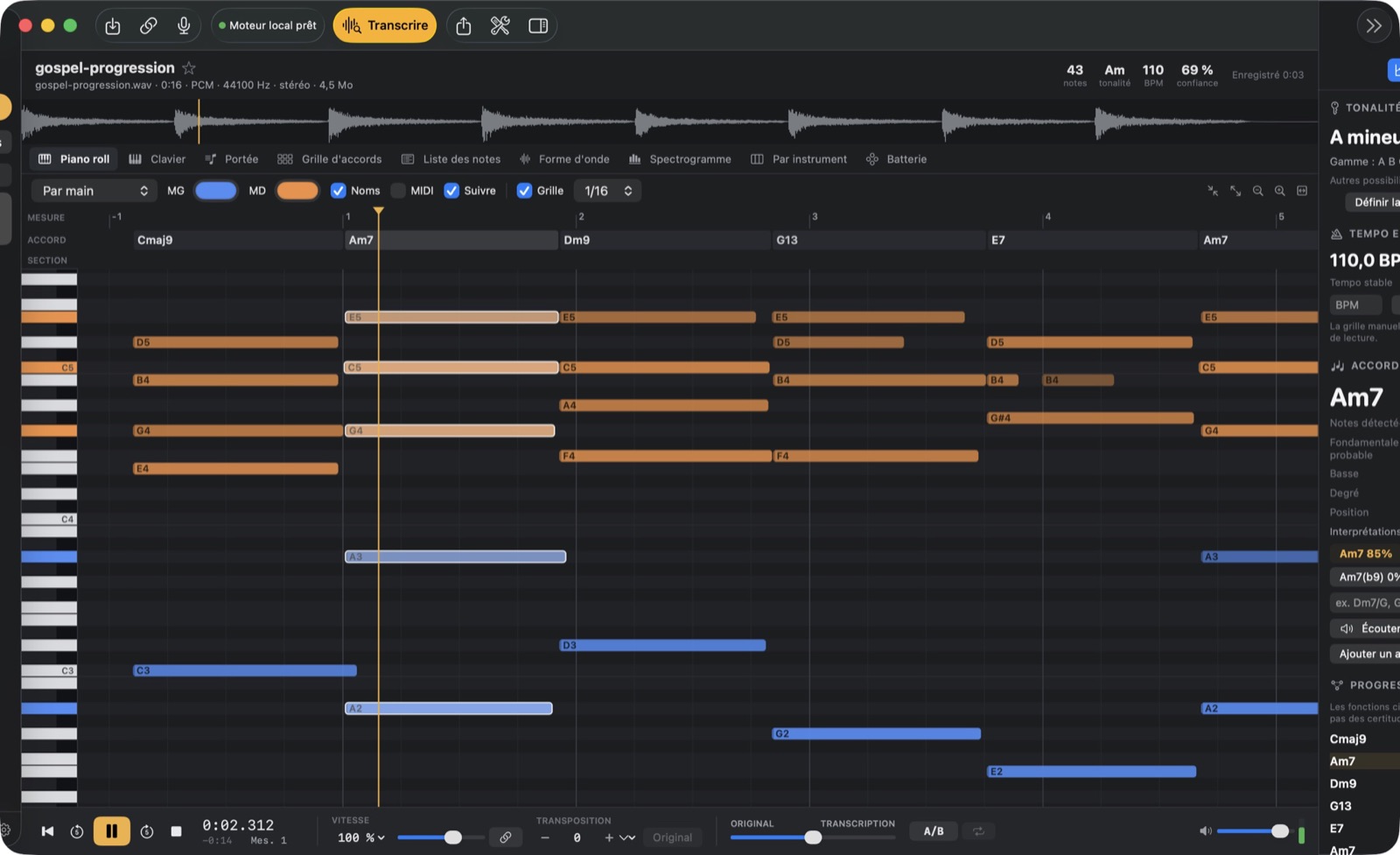
Task: Expand the transposition chevron menu
Action: 627,837
